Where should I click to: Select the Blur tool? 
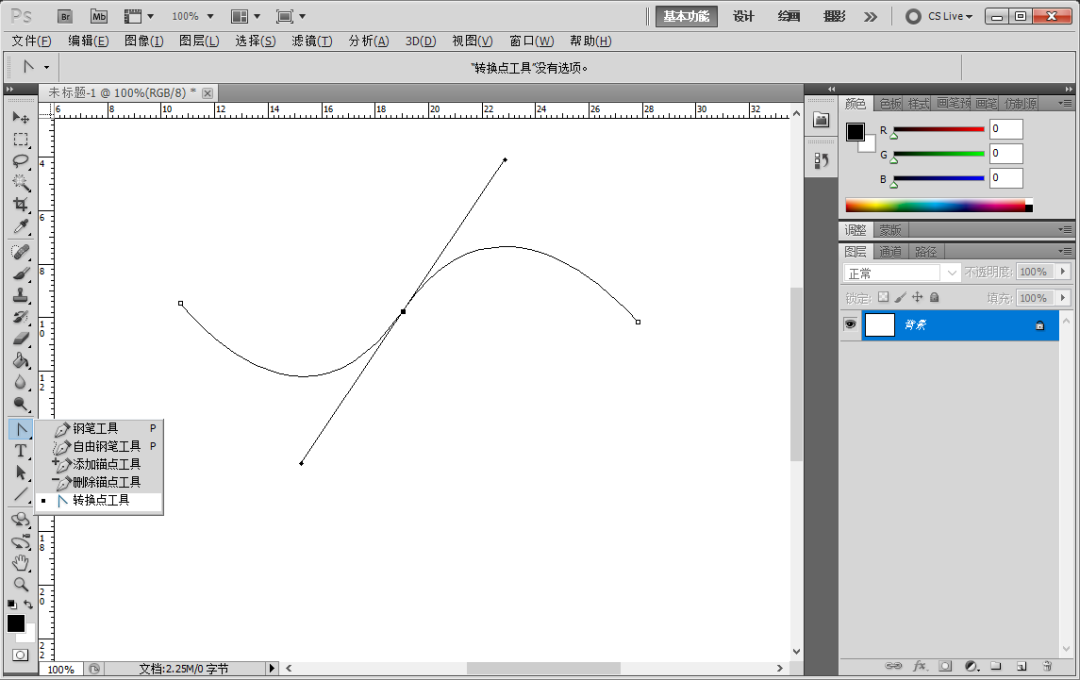tap(21, 382)
